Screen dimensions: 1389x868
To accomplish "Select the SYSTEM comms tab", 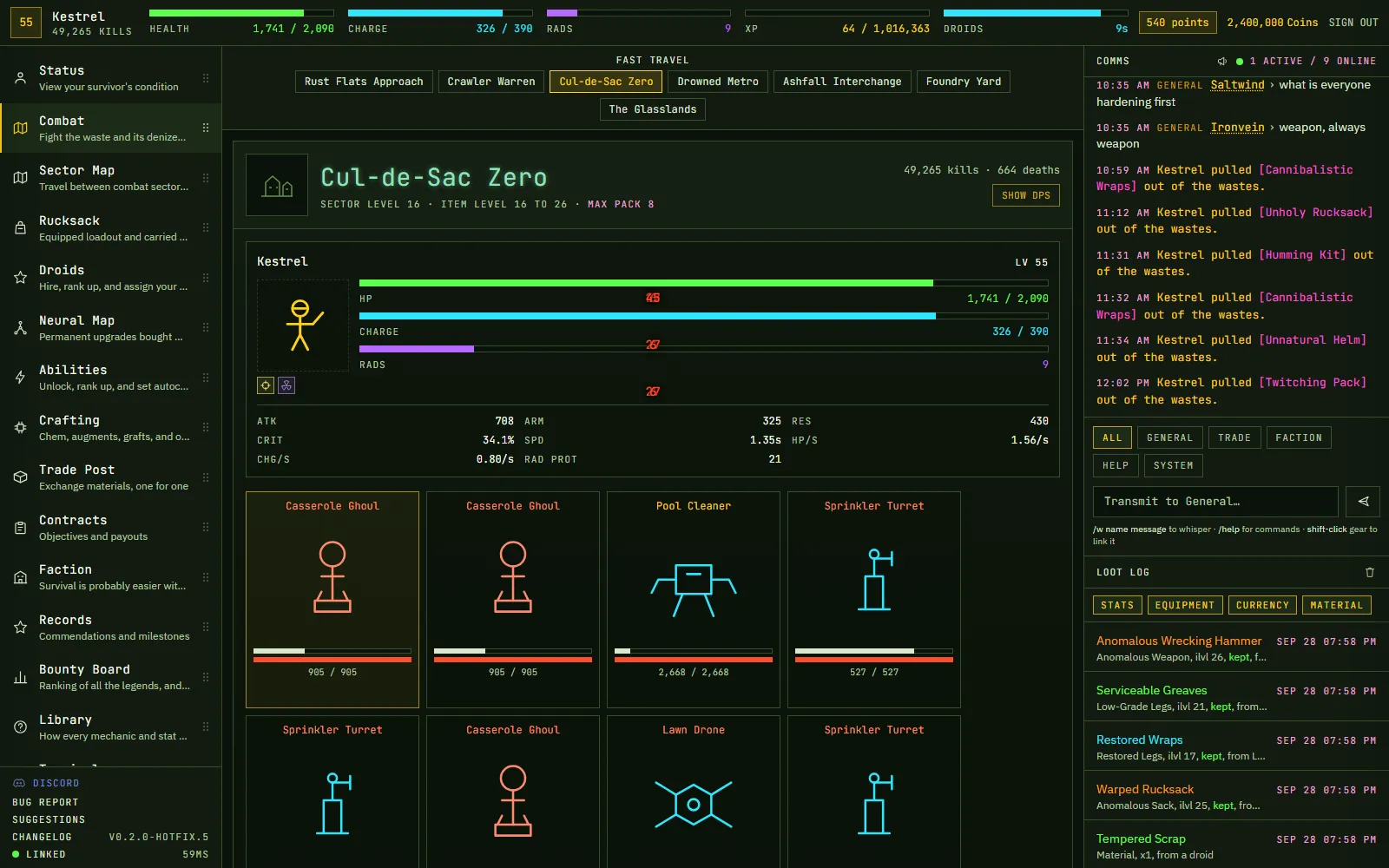I will click(x=1174, y=465).
